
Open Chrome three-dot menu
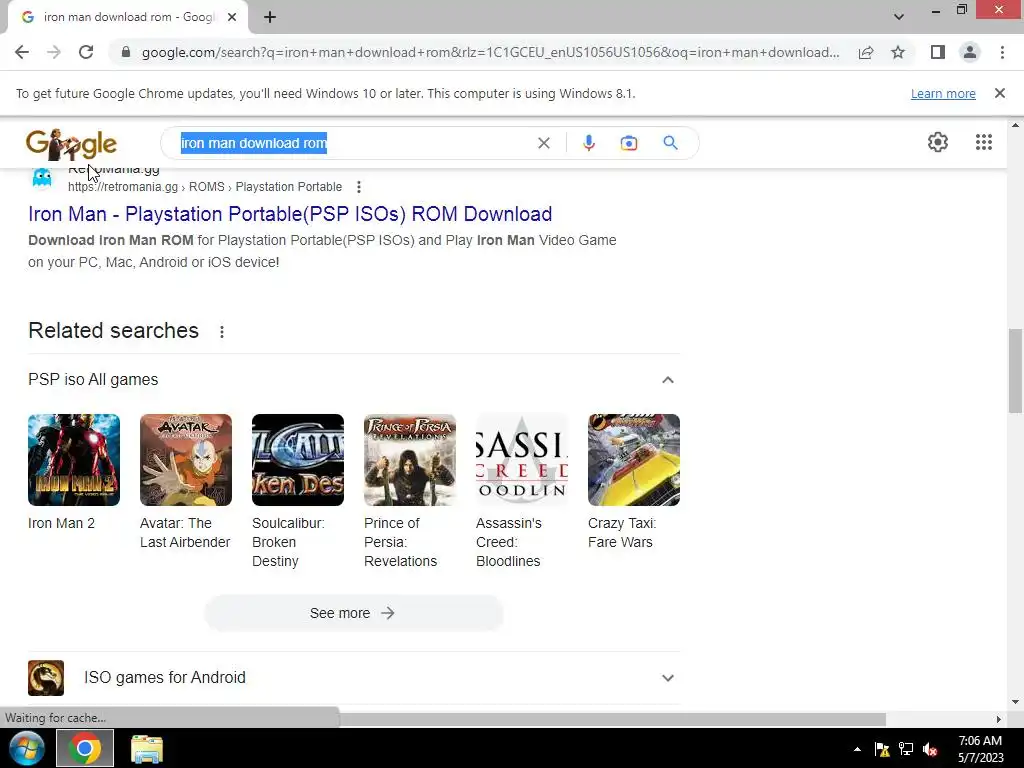pyautogui.click(x=1002, y=52)
